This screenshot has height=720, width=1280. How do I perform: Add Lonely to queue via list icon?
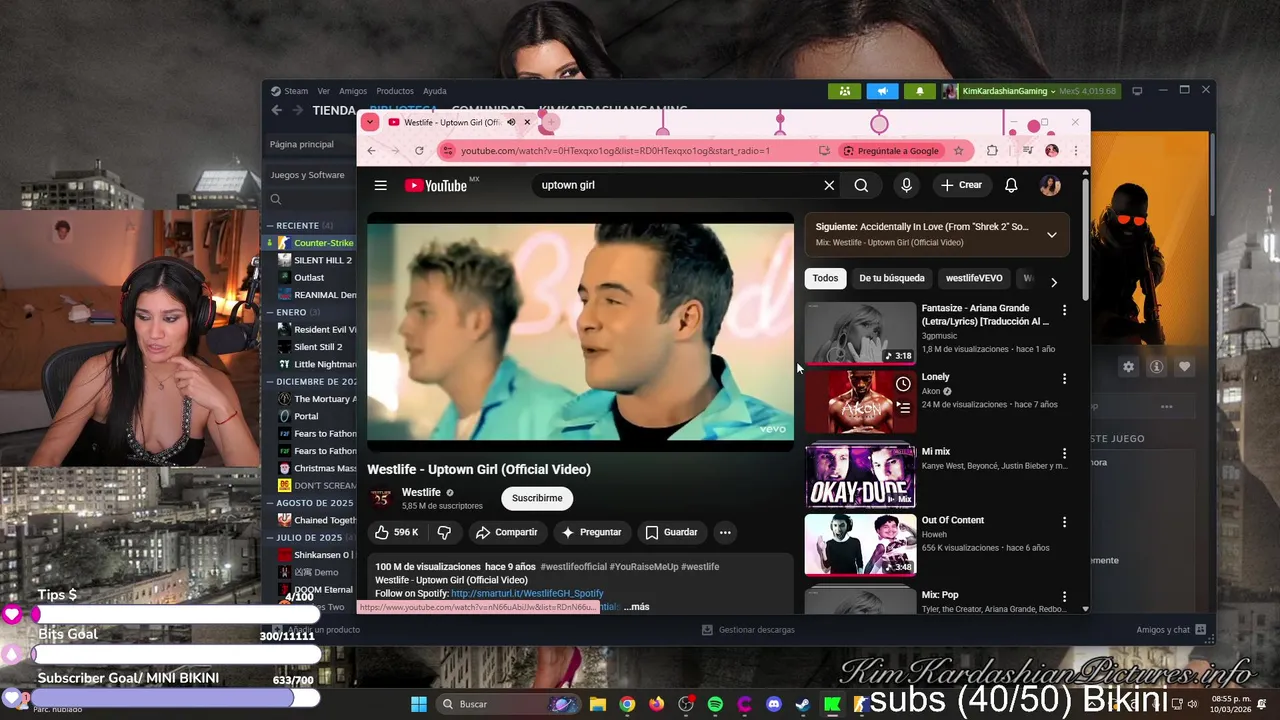[903, 407]
